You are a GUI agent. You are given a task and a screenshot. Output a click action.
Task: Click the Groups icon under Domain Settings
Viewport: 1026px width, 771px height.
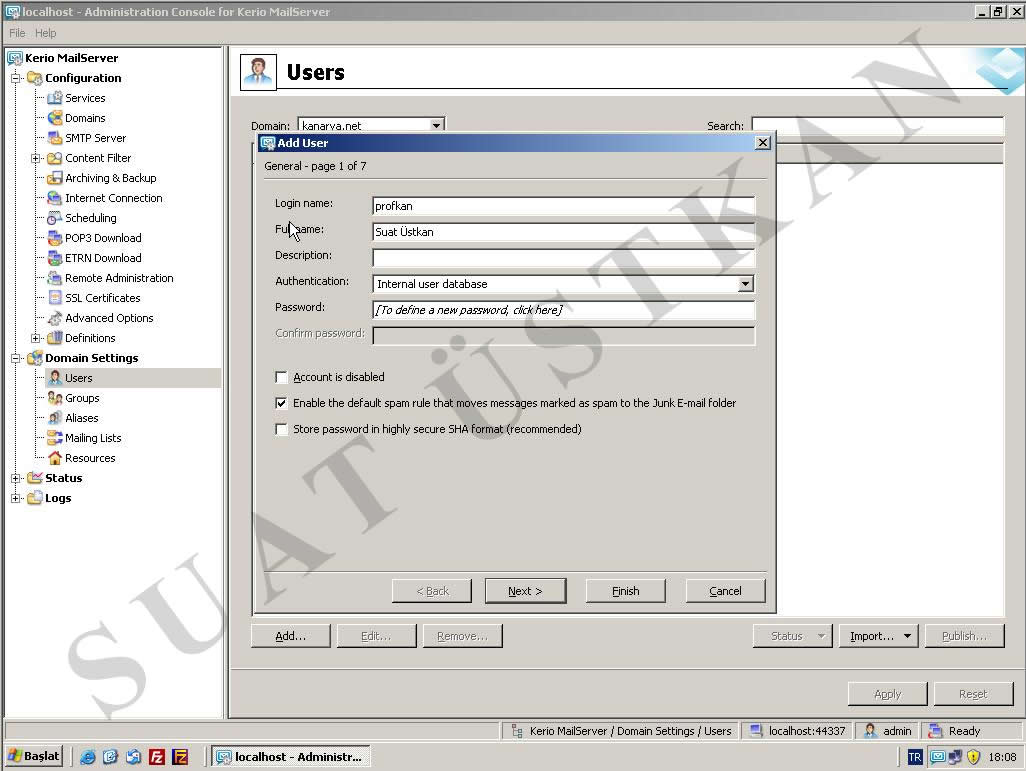(55, 398)
